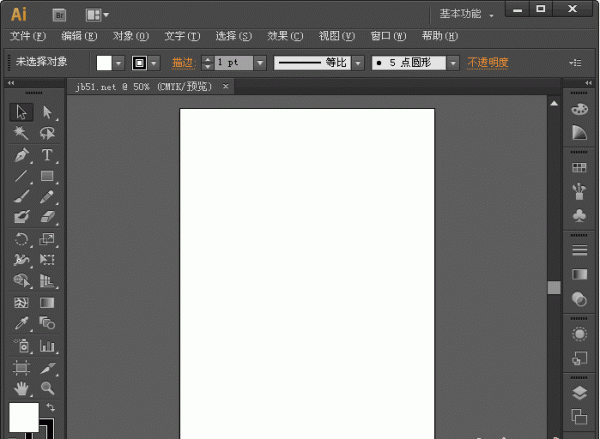Open the 编辑(E) menu
The image size is (600, 439).
click(x=79, y=36)
